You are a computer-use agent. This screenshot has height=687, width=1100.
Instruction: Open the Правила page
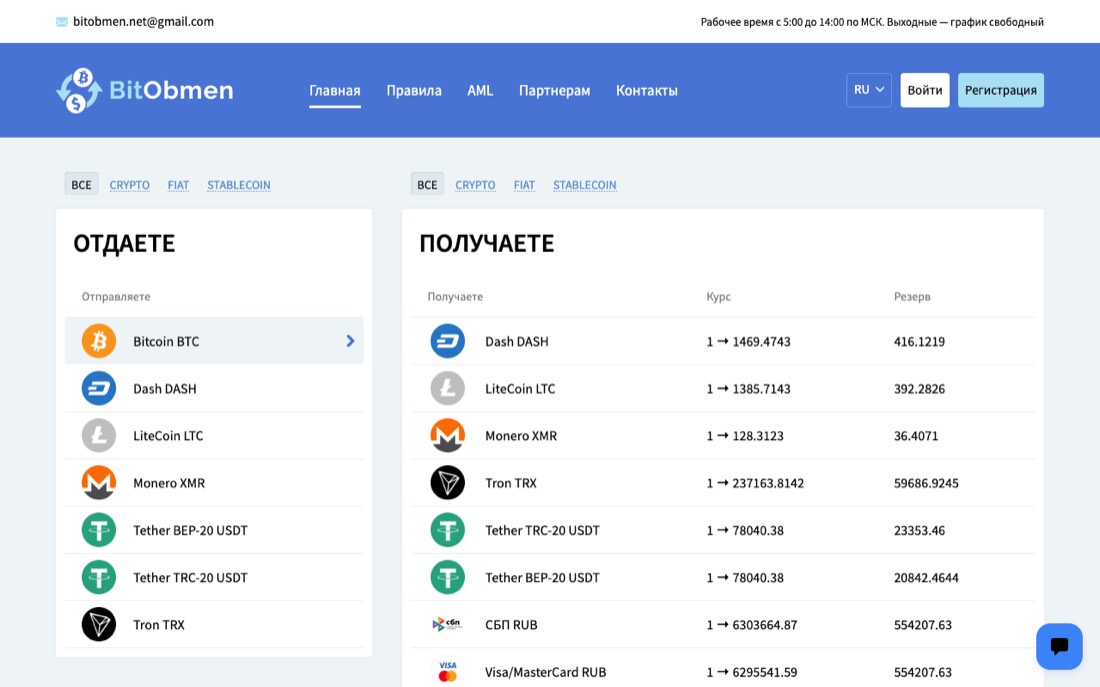(414, 91)
